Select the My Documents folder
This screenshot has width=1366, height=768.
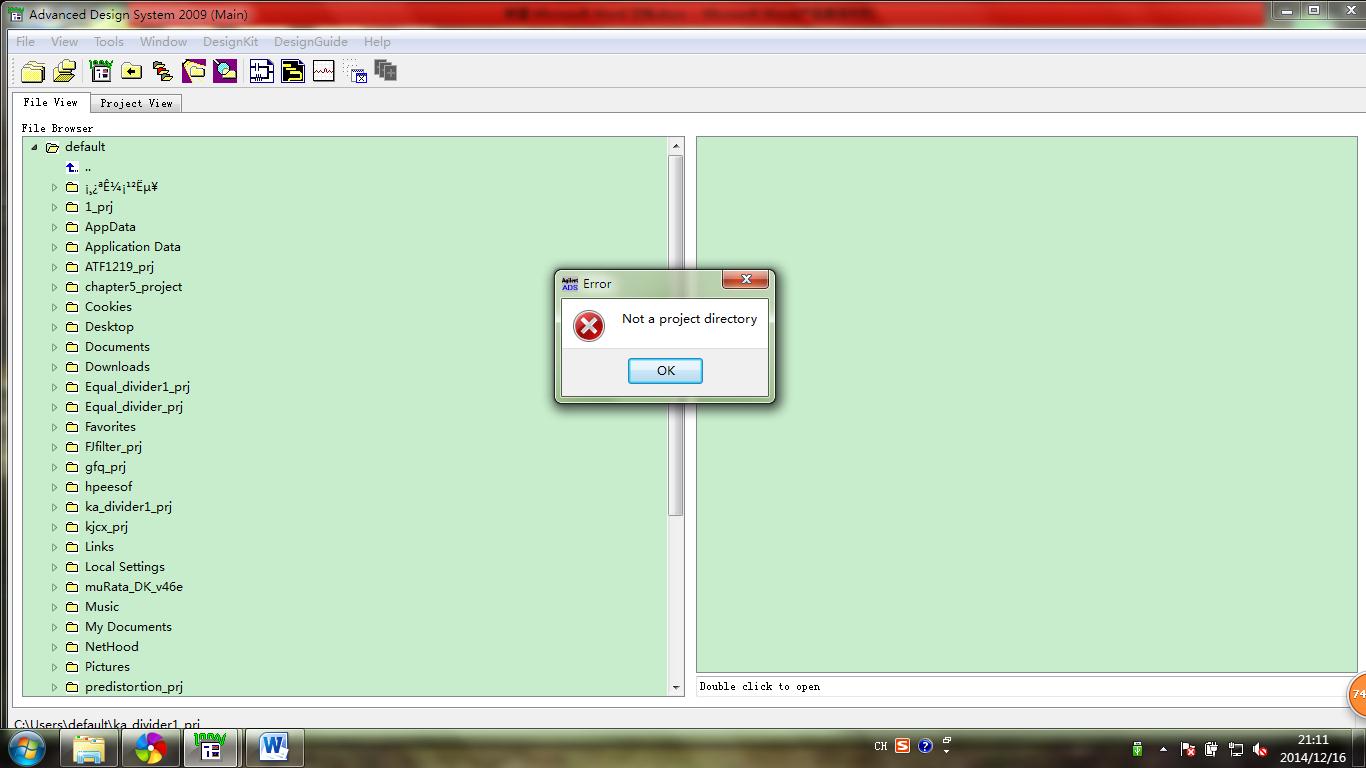click(128, 627)
